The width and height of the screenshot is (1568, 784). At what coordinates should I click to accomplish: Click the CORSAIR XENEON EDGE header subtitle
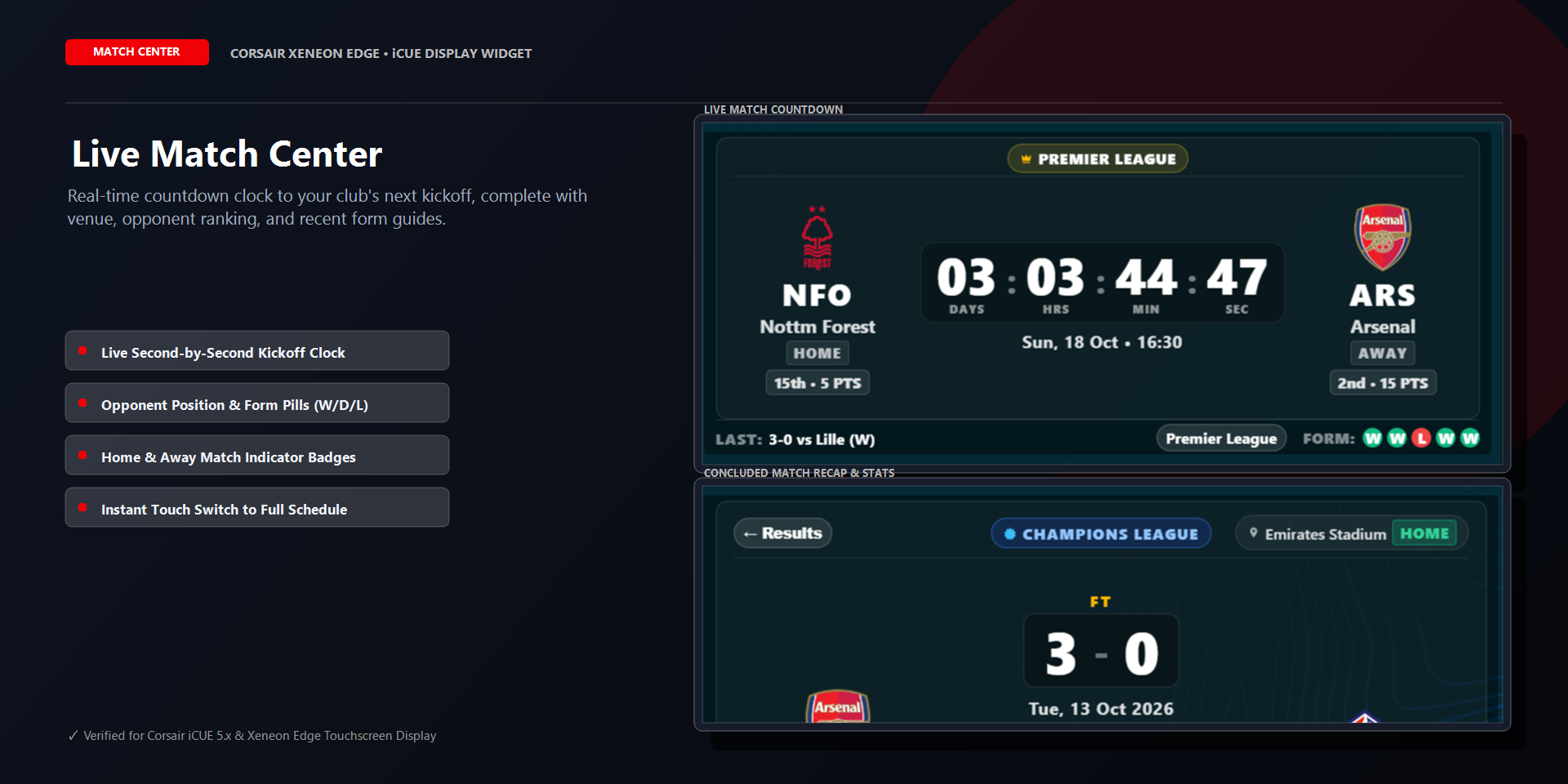pos(381,53)
